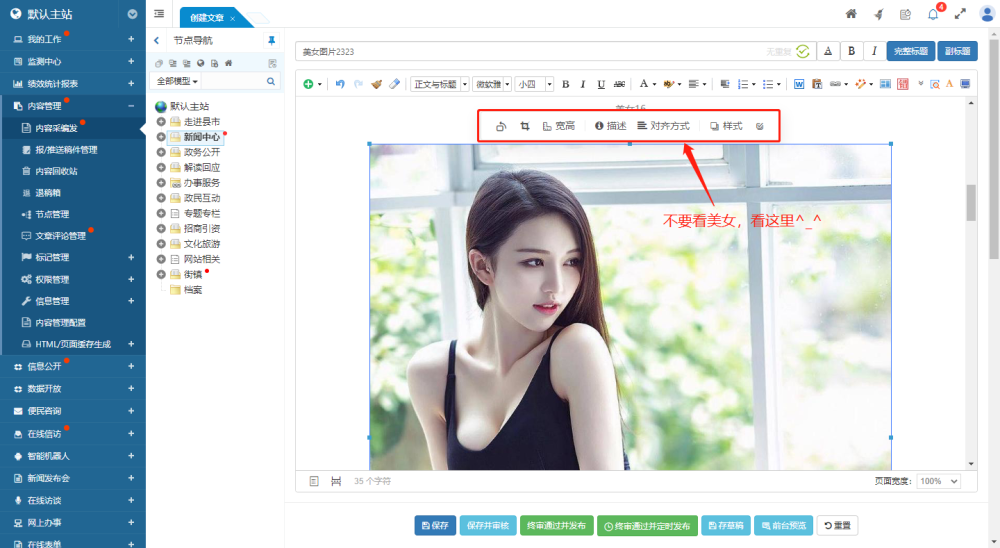Click the format painter brush icon
The image size is (1000, 548).
376,84
